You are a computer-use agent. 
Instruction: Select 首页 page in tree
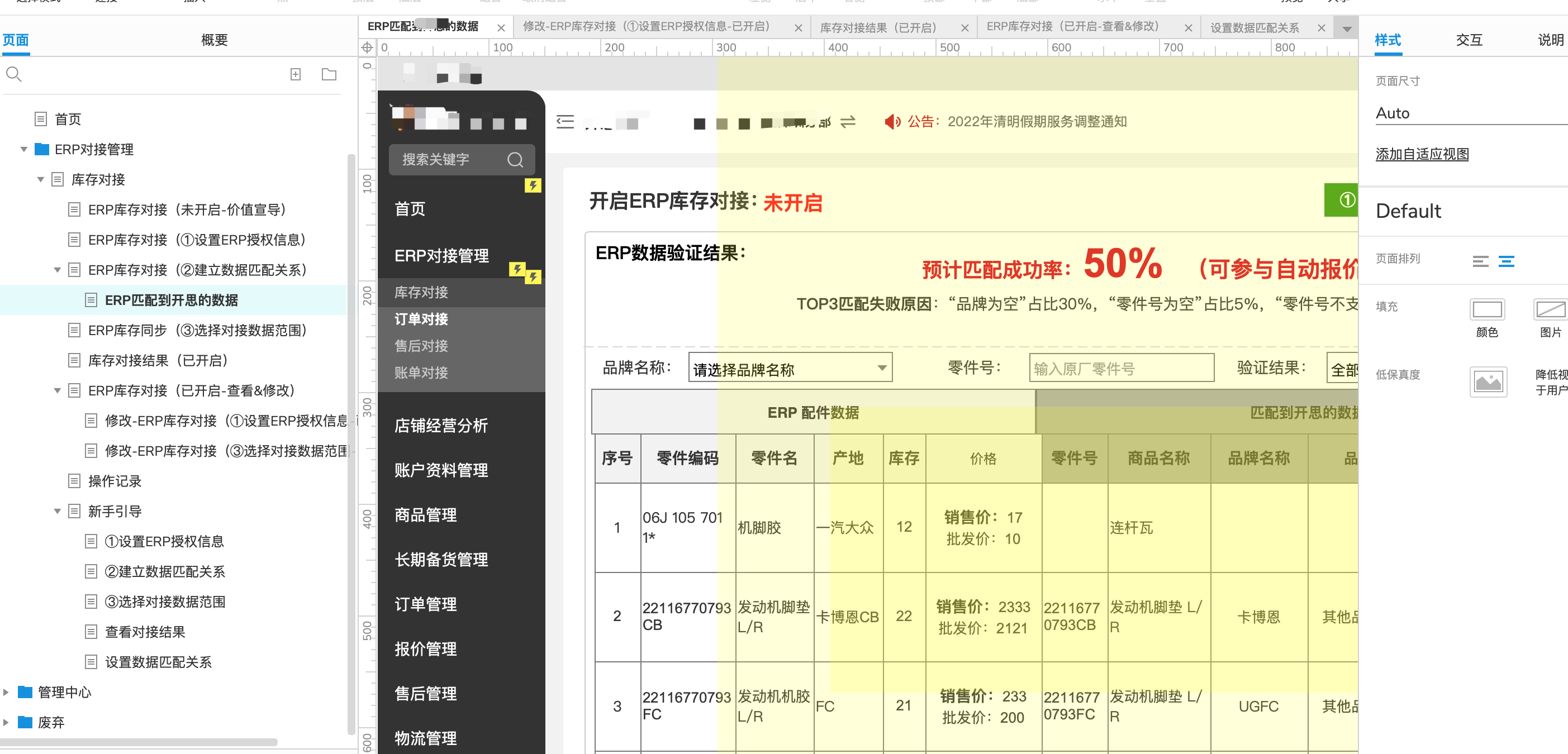coord(68,120)
